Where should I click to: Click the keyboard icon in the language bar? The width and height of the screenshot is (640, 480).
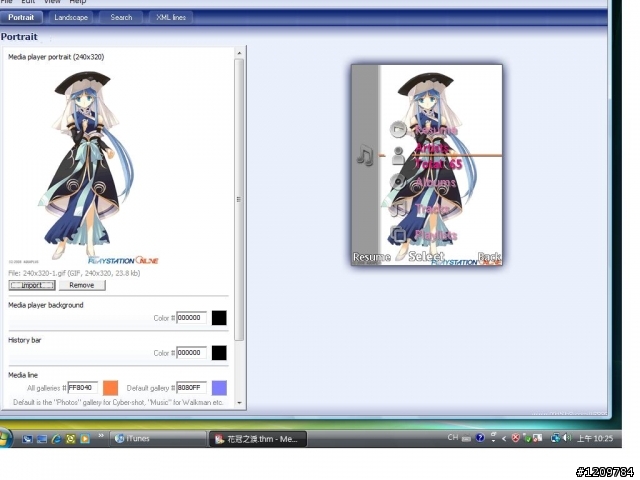pyautogui.click(x=466, y=438)
